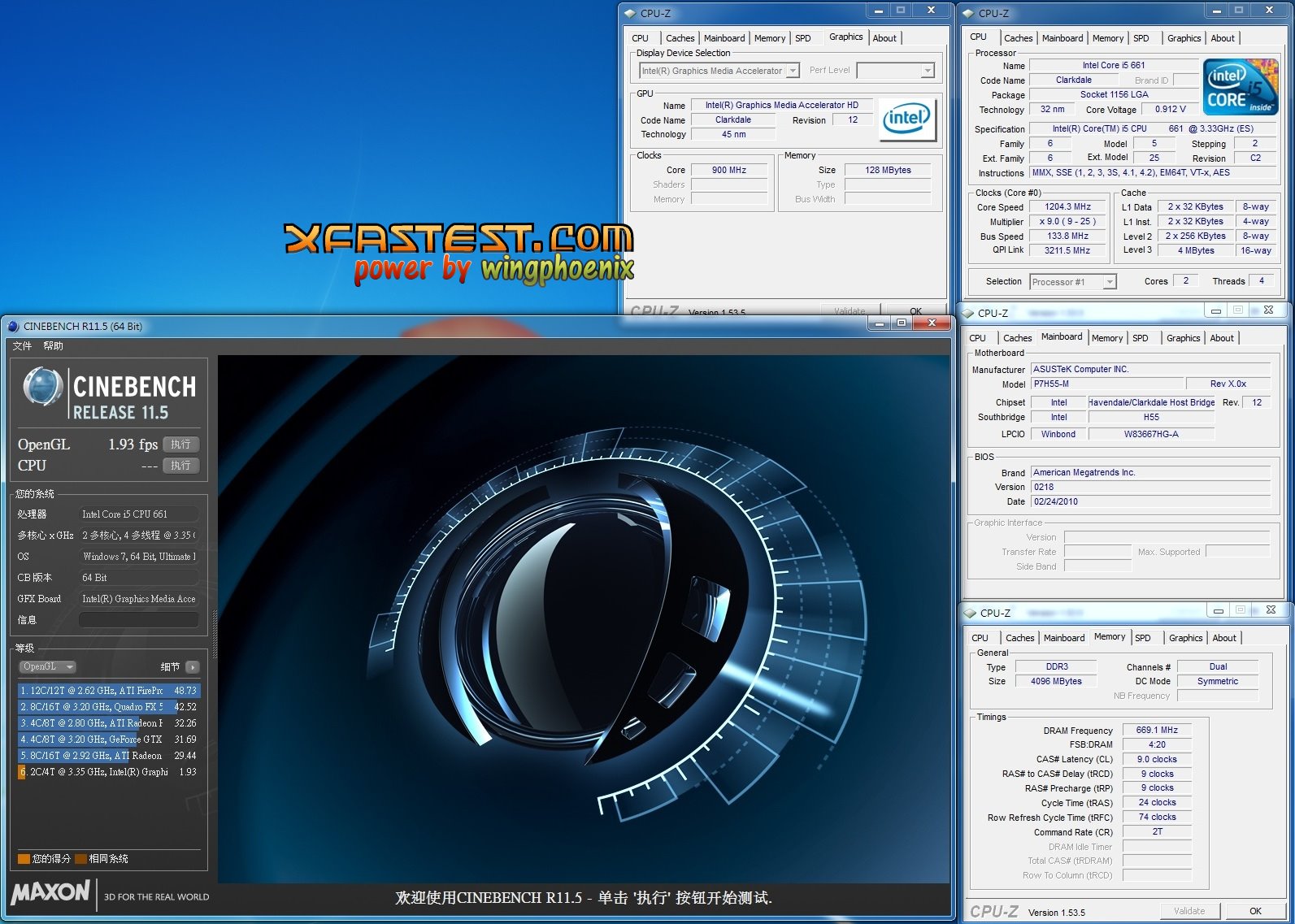The width and height of the screenshot is (1295, 924).
Task: Open SPD tab in CPU-Z Mainboard window
Action: point(1140,338)
